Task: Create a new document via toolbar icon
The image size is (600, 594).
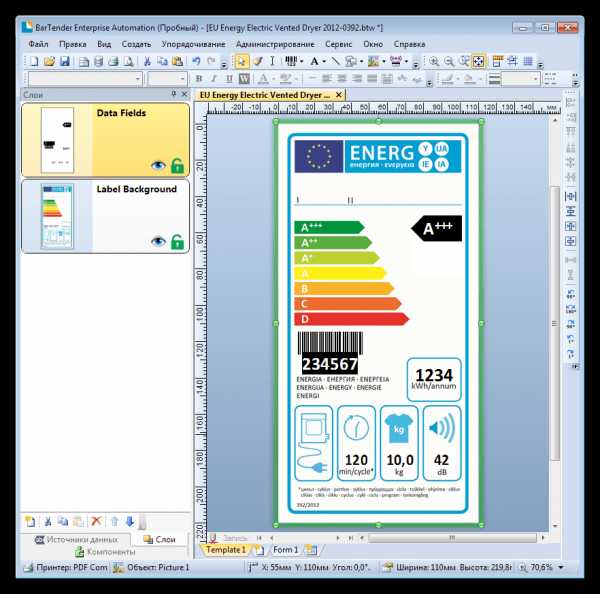Action: point(34,61)
